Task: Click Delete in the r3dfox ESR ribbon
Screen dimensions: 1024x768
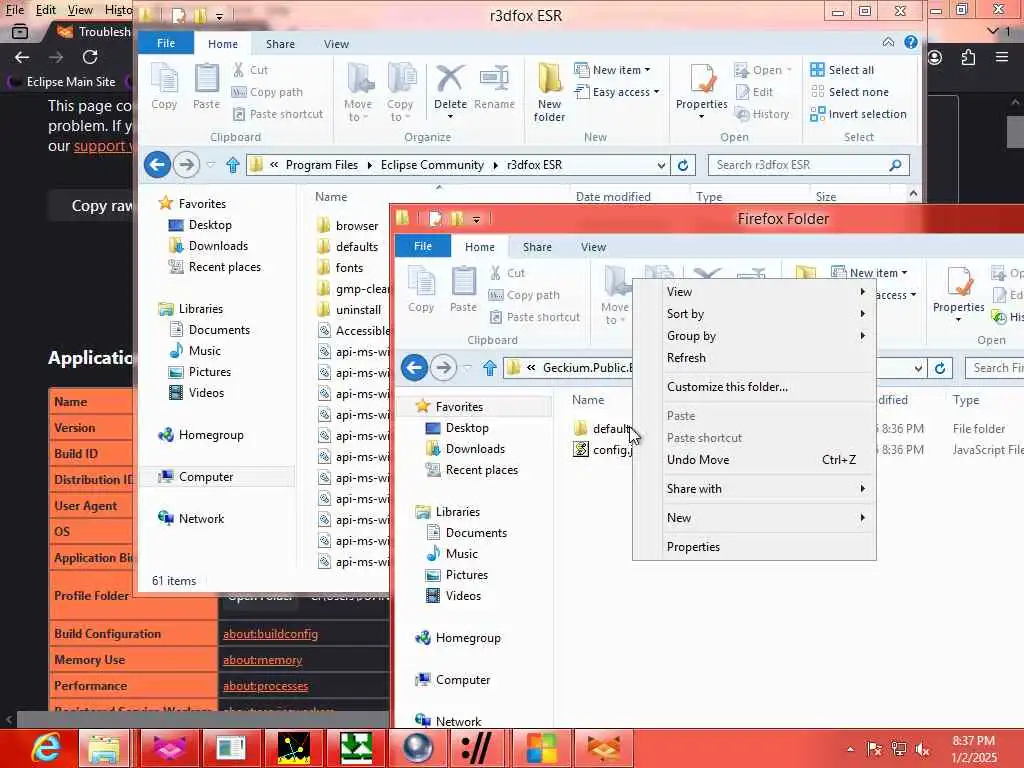Action: pos(450,89)
